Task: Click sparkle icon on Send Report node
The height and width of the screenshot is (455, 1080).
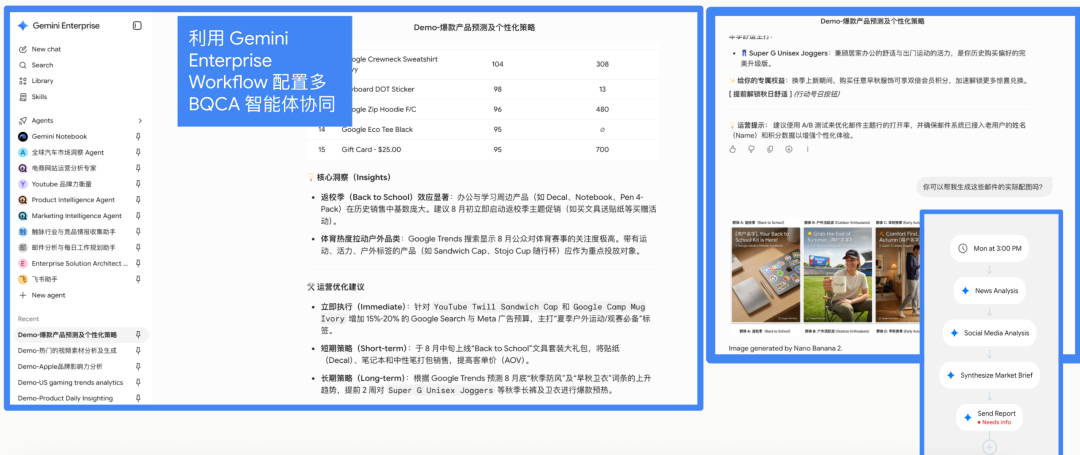Action: pos(967,417)
